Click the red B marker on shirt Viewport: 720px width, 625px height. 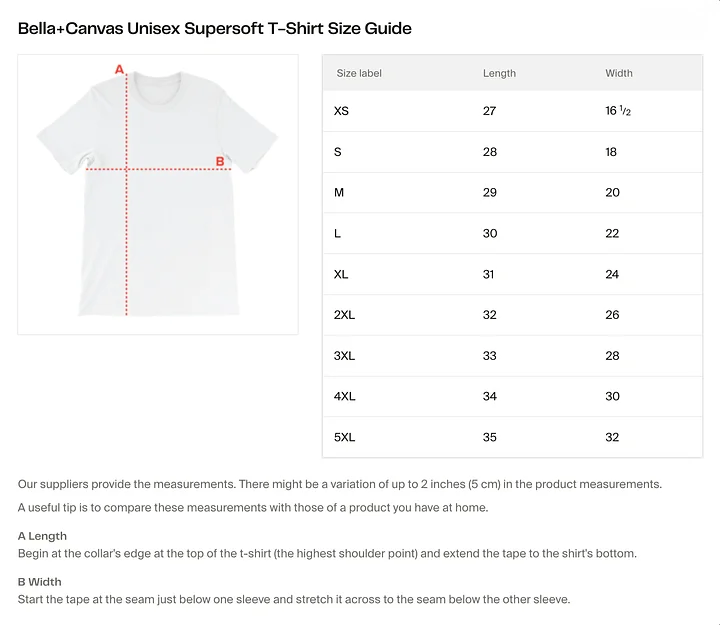pos(220,161)
